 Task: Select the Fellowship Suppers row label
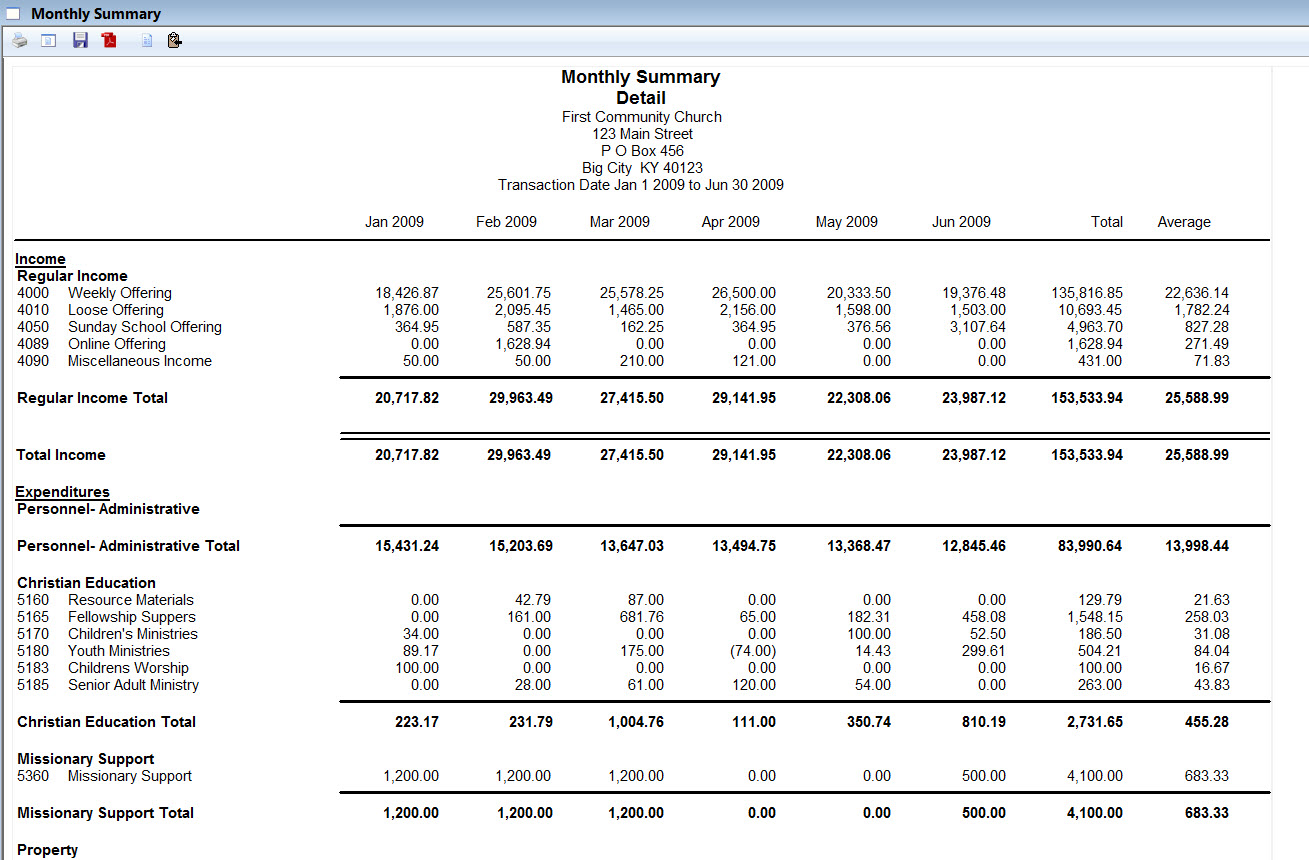pos(131,617)
